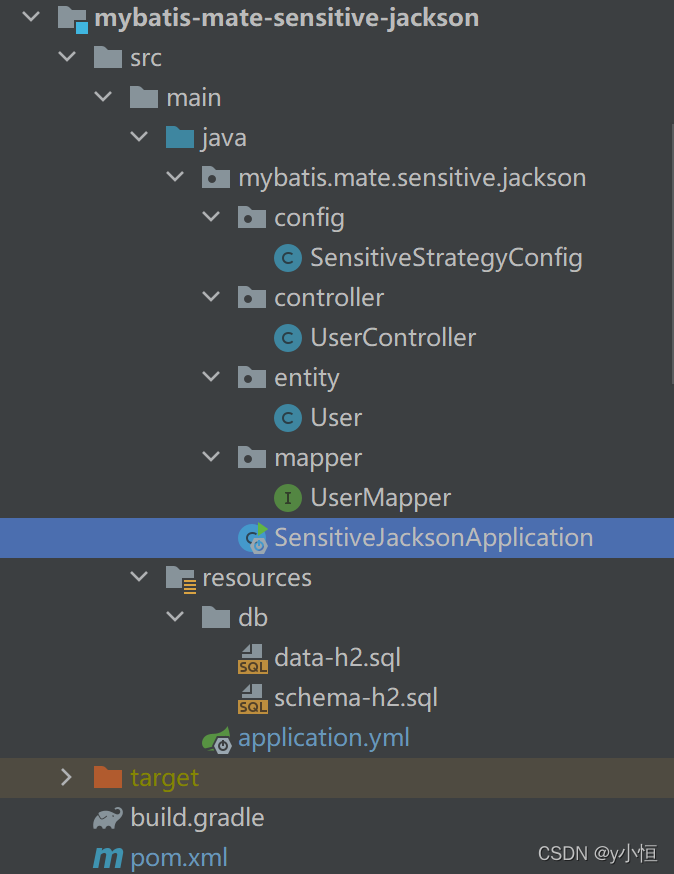Click the data-h2.sql SQL file icon
This screenshot has height=874, width=674.
click(253, 659)
